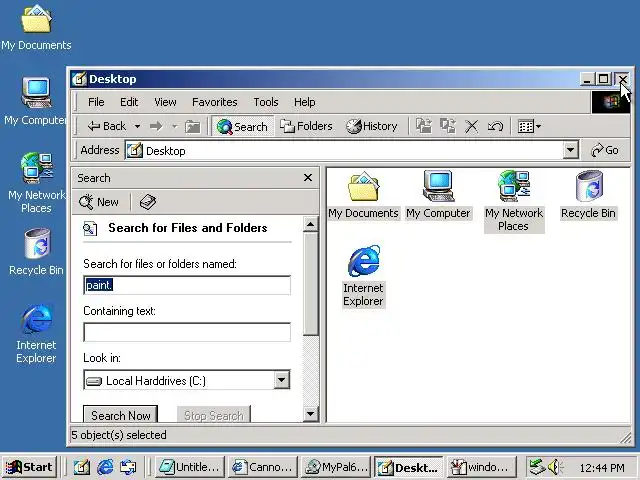
Task: Select Internet Explorer in Explorer window
Action: (363, 276)
